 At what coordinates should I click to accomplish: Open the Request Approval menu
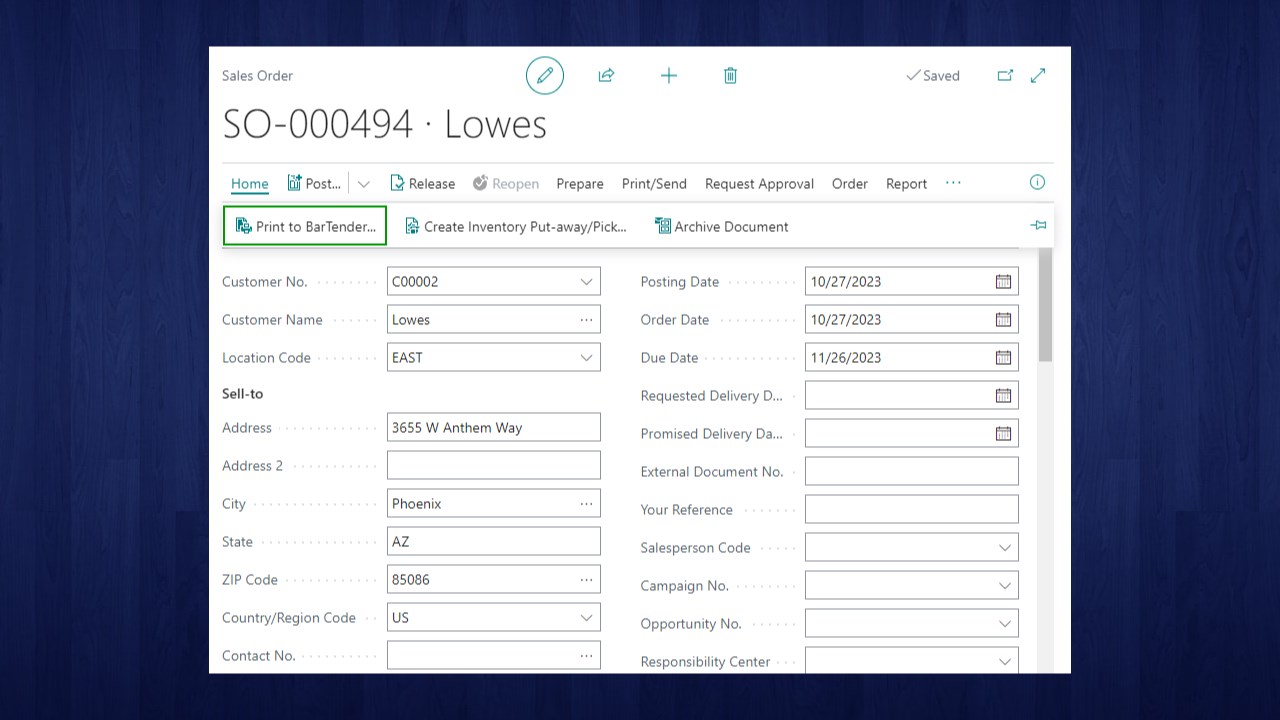pyautogui.click(x=759, y=184)
